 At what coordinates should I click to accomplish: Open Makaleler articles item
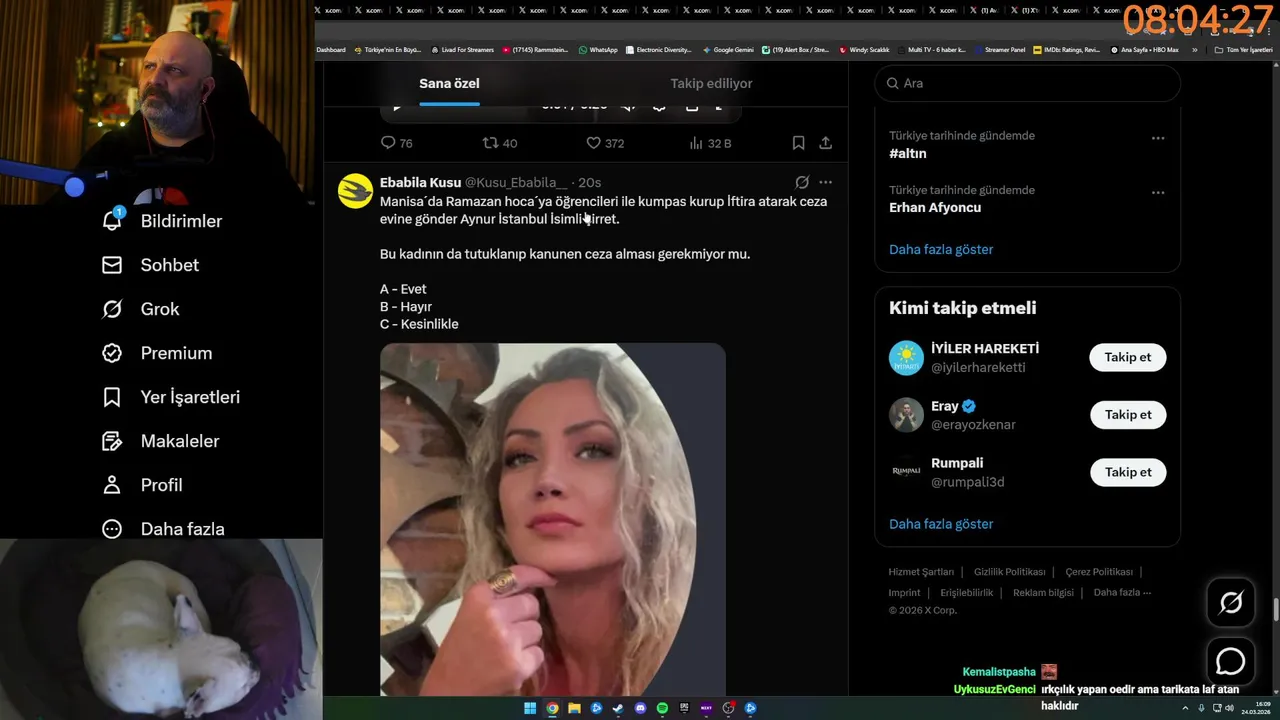(x=160, y=441)
